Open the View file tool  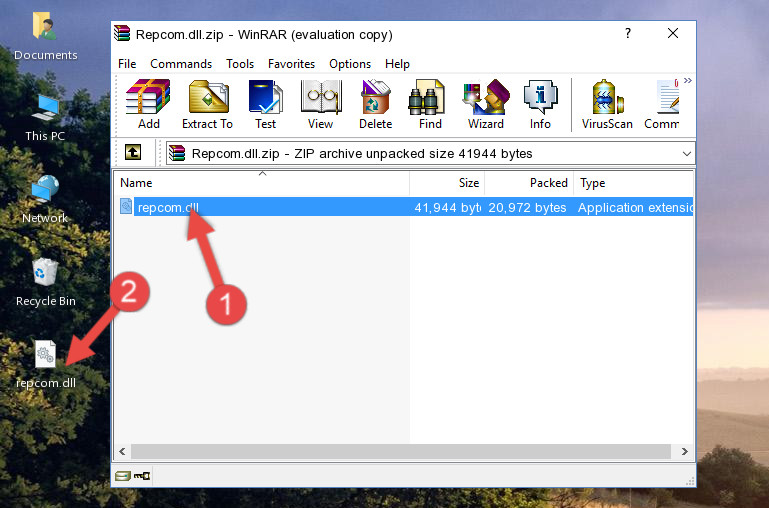(x=321, y=104)
